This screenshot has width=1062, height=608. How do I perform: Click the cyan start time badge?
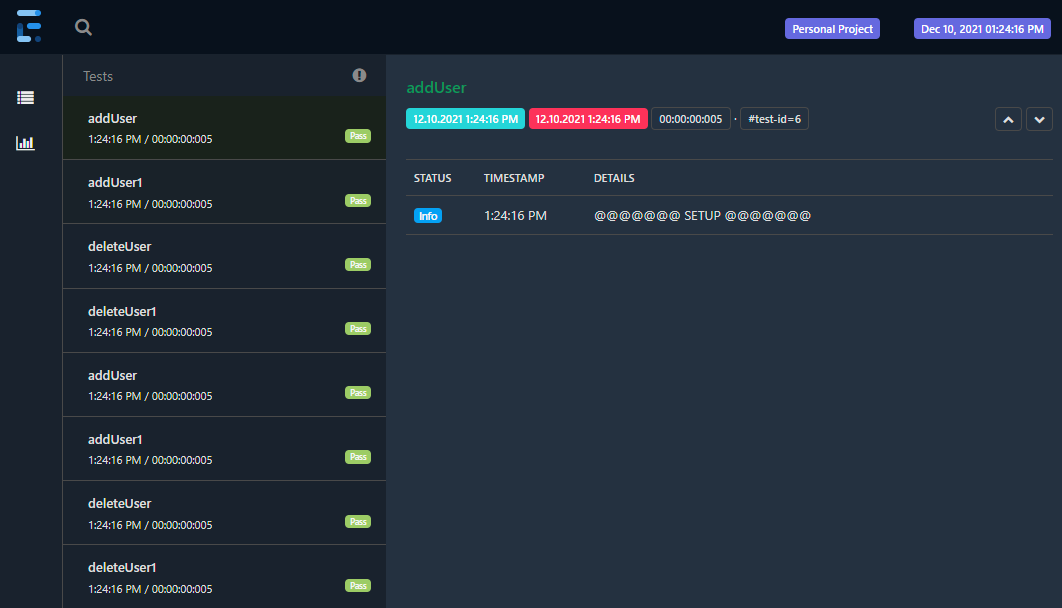coord(465,118)
